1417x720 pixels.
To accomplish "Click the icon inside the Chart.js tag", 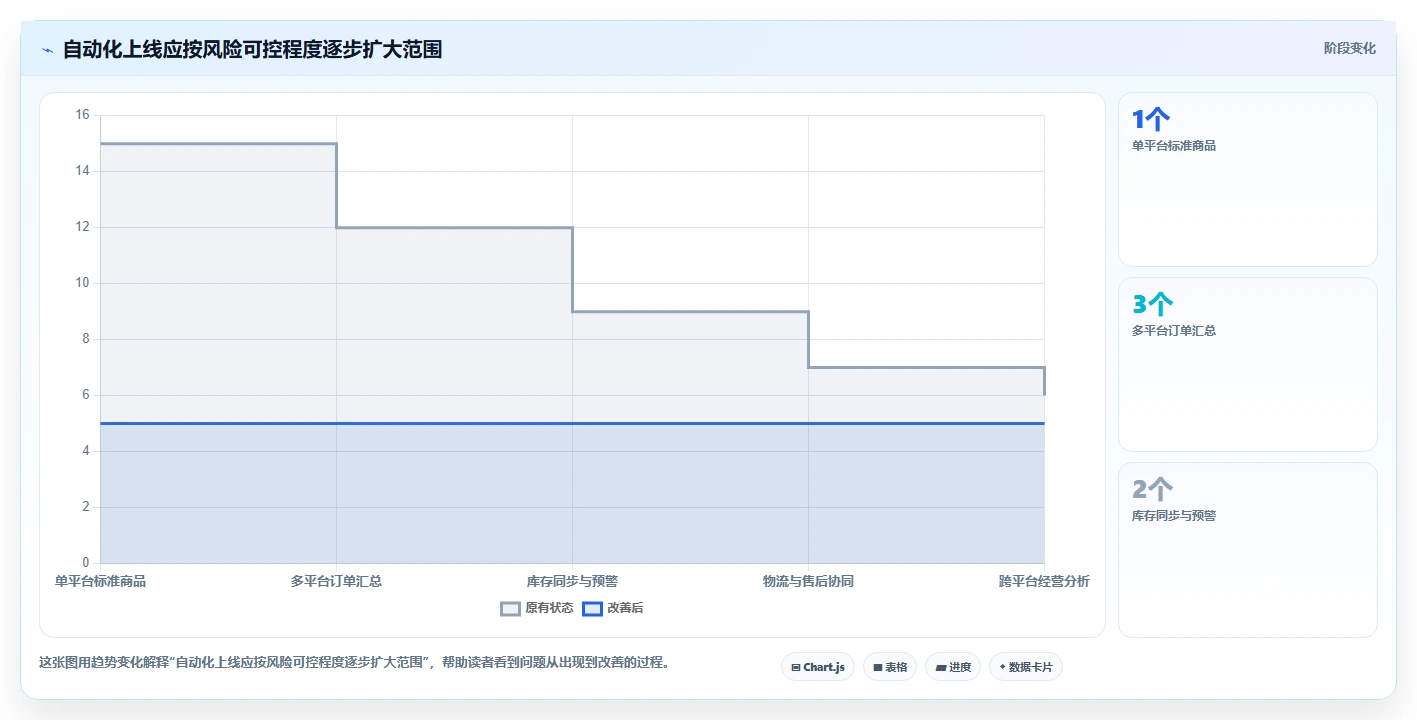I will [796, 667].
